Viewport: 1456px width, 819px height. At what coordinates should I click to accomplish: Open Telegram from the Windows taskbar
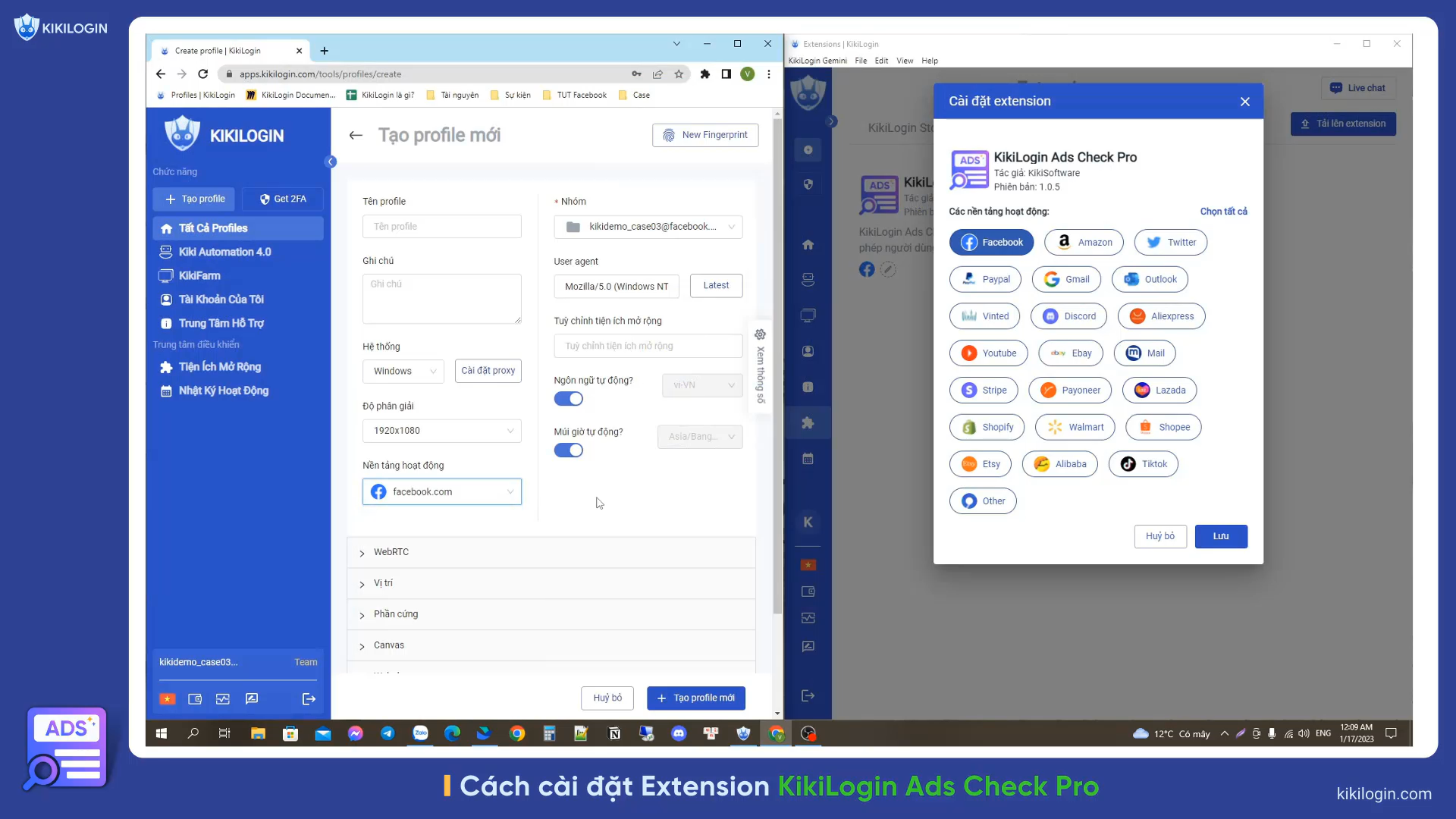pos(388,733)
